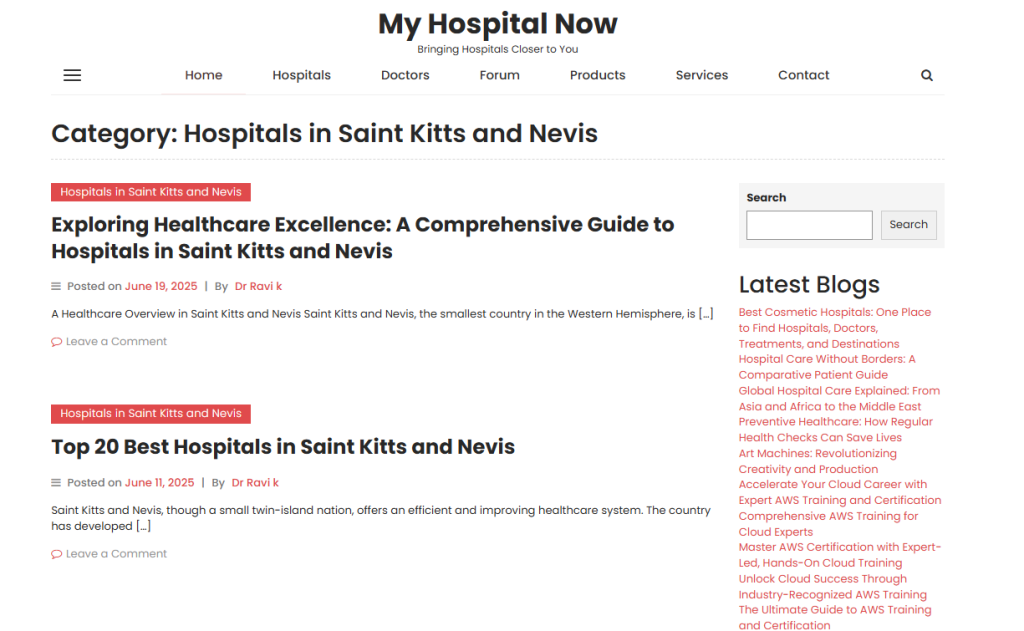Click the magnifier search icon in navbar
1024x631 pixels.
pyautogui.click(x=927, y=75)
